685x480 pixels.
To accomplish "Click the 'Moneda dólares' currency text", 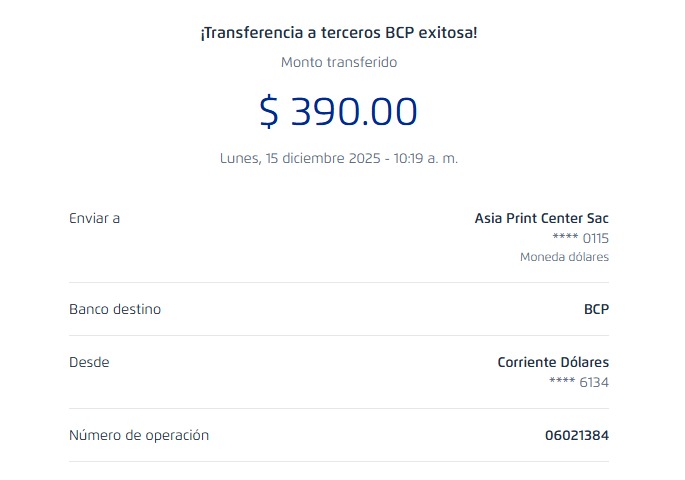I will tap(564, 257).
